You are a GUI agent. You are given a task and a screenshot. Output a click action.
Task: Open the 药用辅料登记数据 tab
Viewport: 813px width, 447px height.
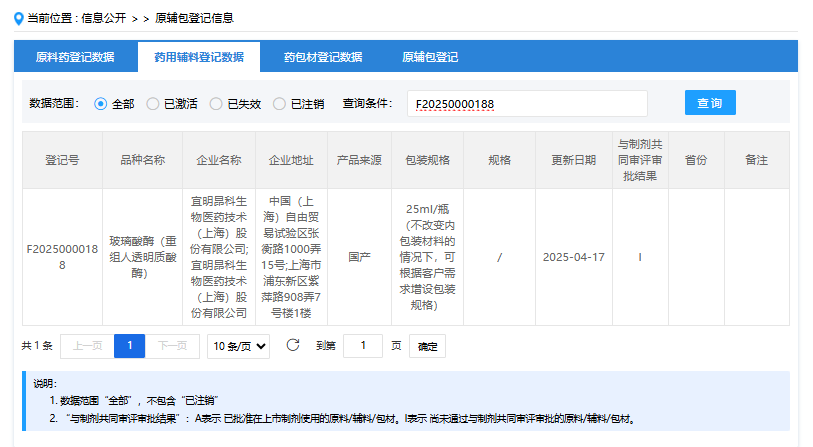pos(198,57)
